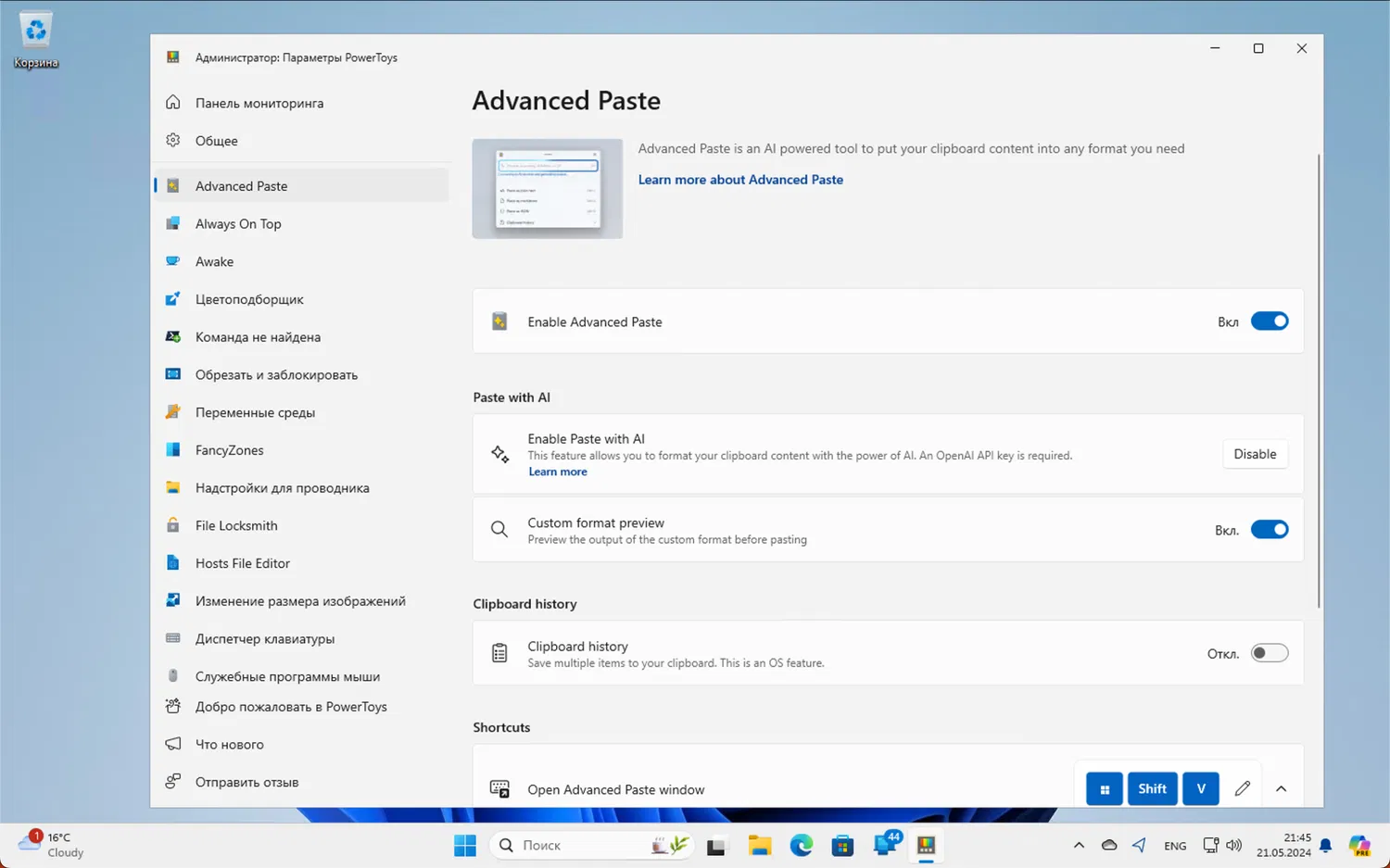Collapse the Open Advanced Paste window expander

(x=1281, y=789)
